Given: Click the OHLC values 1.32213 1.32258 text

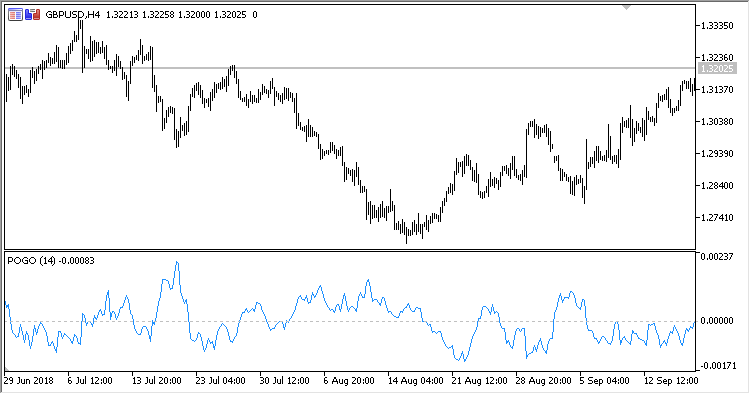Looking at the screenshot, I should click(x=141, y=15).
